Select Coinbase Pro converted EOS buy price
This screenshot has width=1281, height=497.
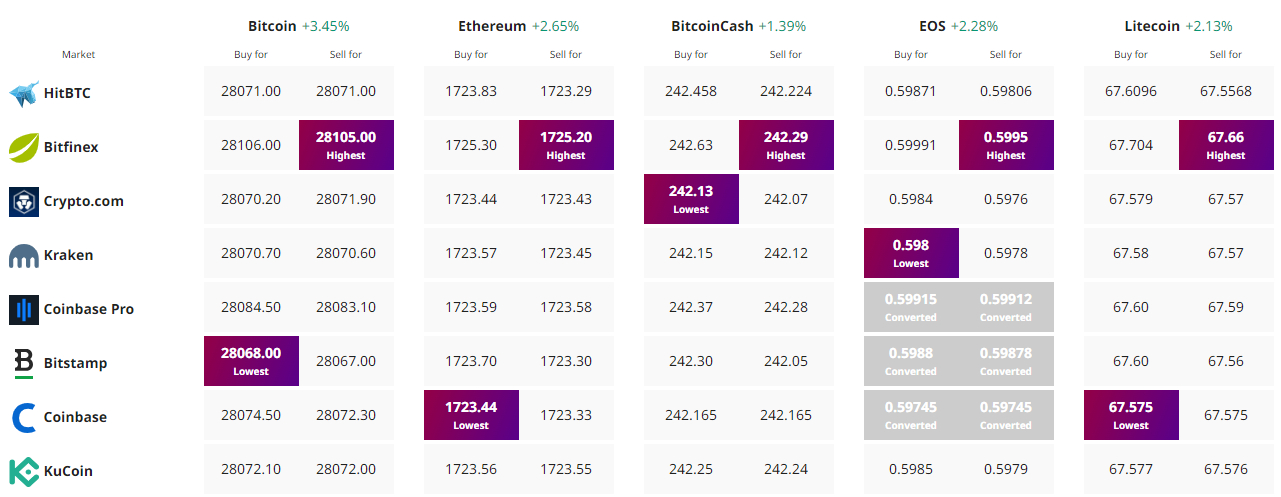911,307
